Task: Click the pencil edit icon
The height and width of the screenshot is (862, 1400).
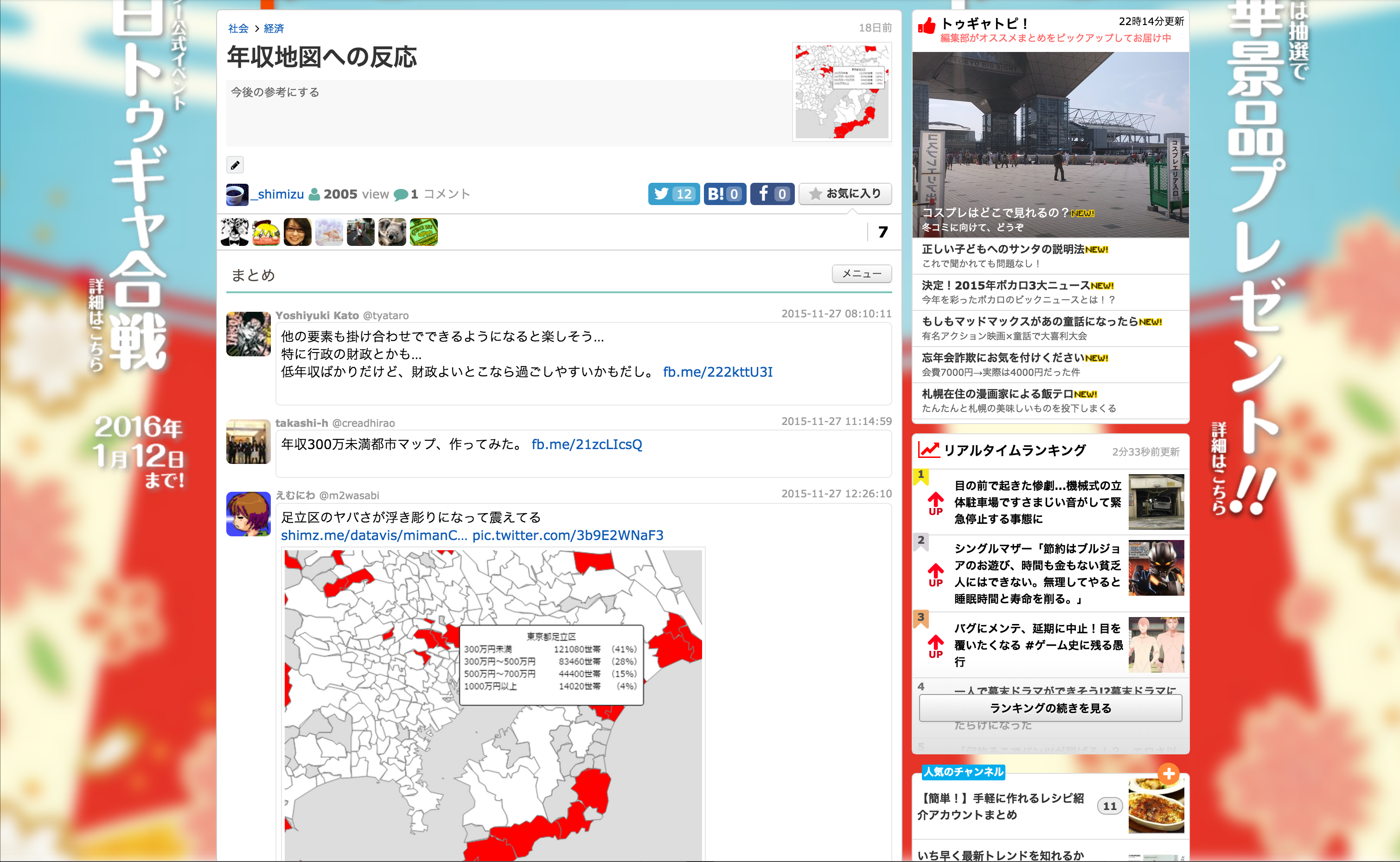Action: coord(235,165)
